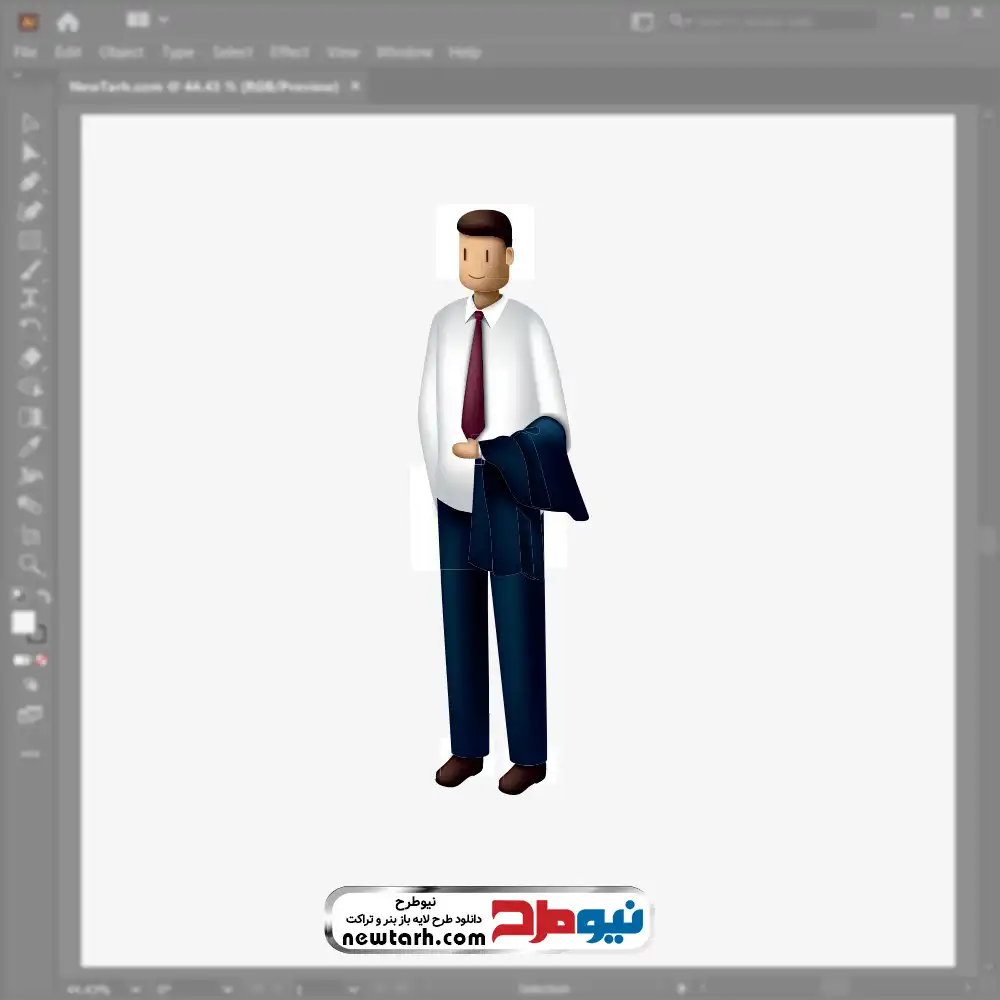This screenshot has height=1000, width=1000.
Task: Click the search field in title bar
Action: tap(772, 21)
